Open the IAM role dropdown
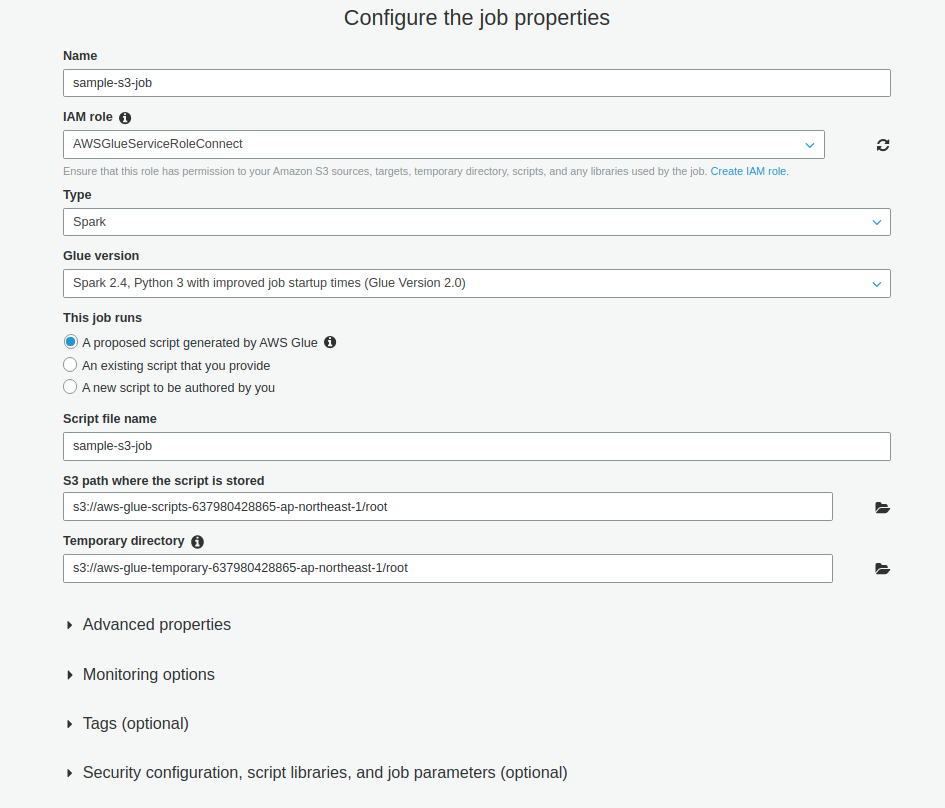 click(443, 144)
